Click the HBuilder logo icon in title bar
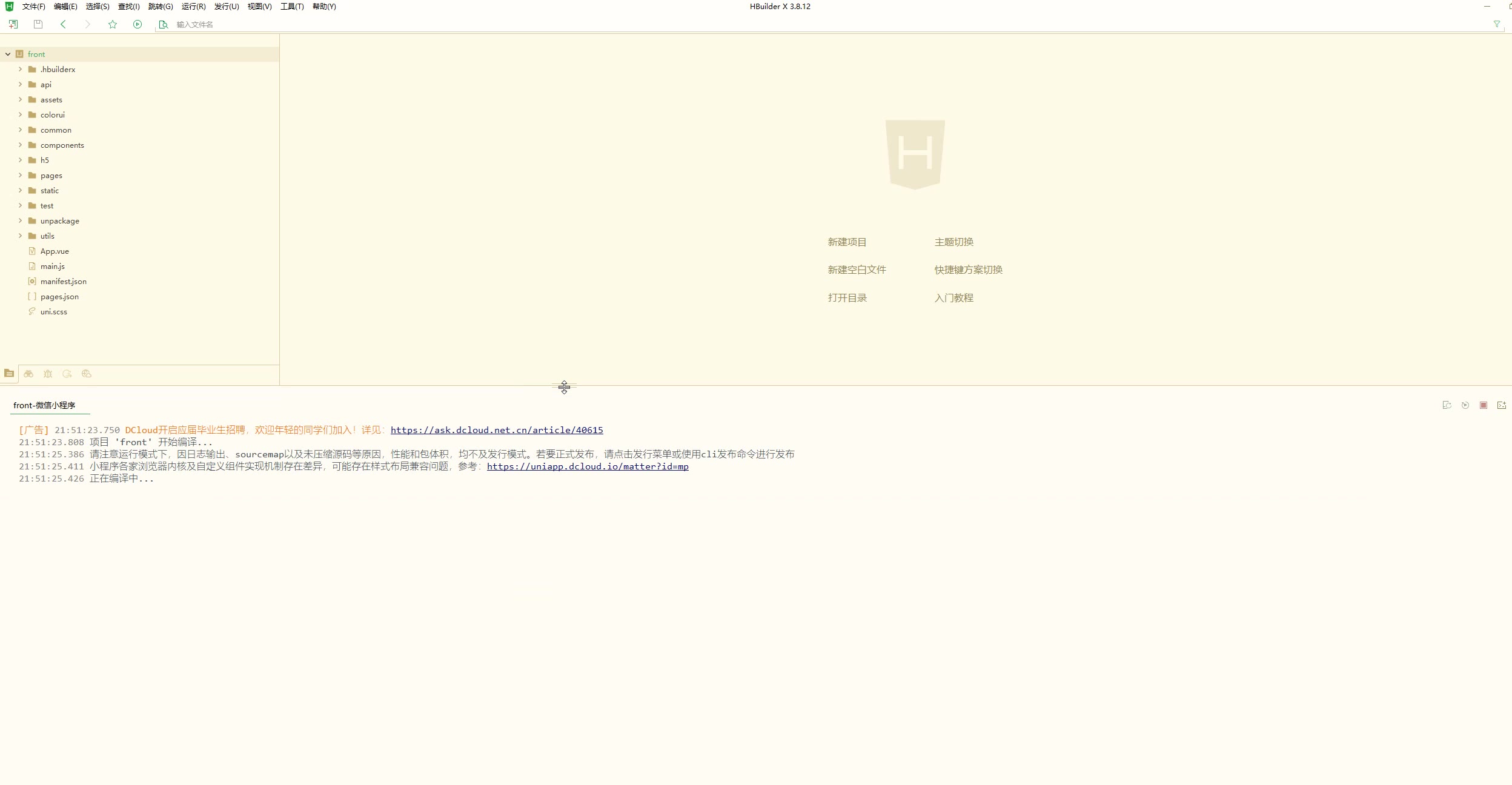1512x785 pixels. (x=9, y=6)
